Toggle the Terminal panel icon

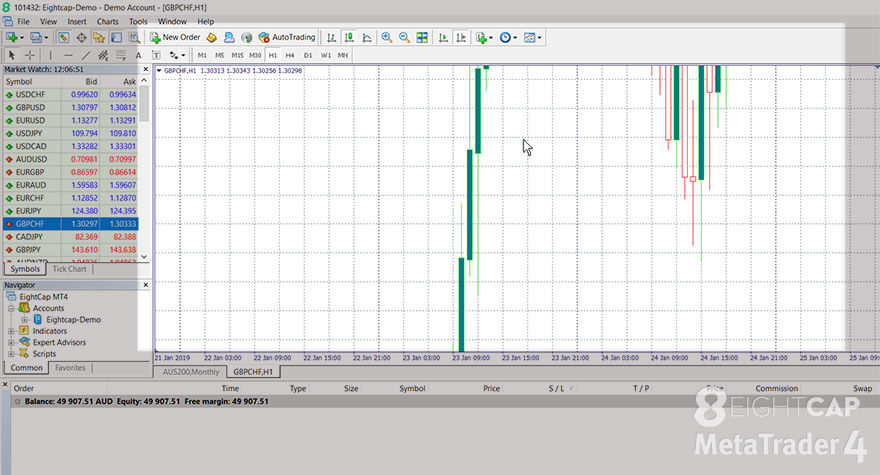pos(116,38)
